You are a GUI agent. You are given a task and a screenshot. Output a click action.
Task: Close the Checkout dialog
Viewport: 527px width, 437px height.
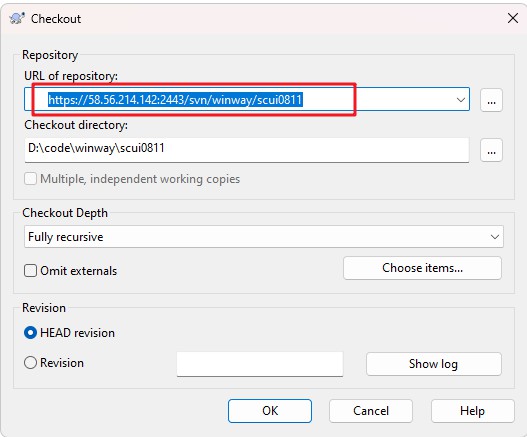[x=513, y=18]
